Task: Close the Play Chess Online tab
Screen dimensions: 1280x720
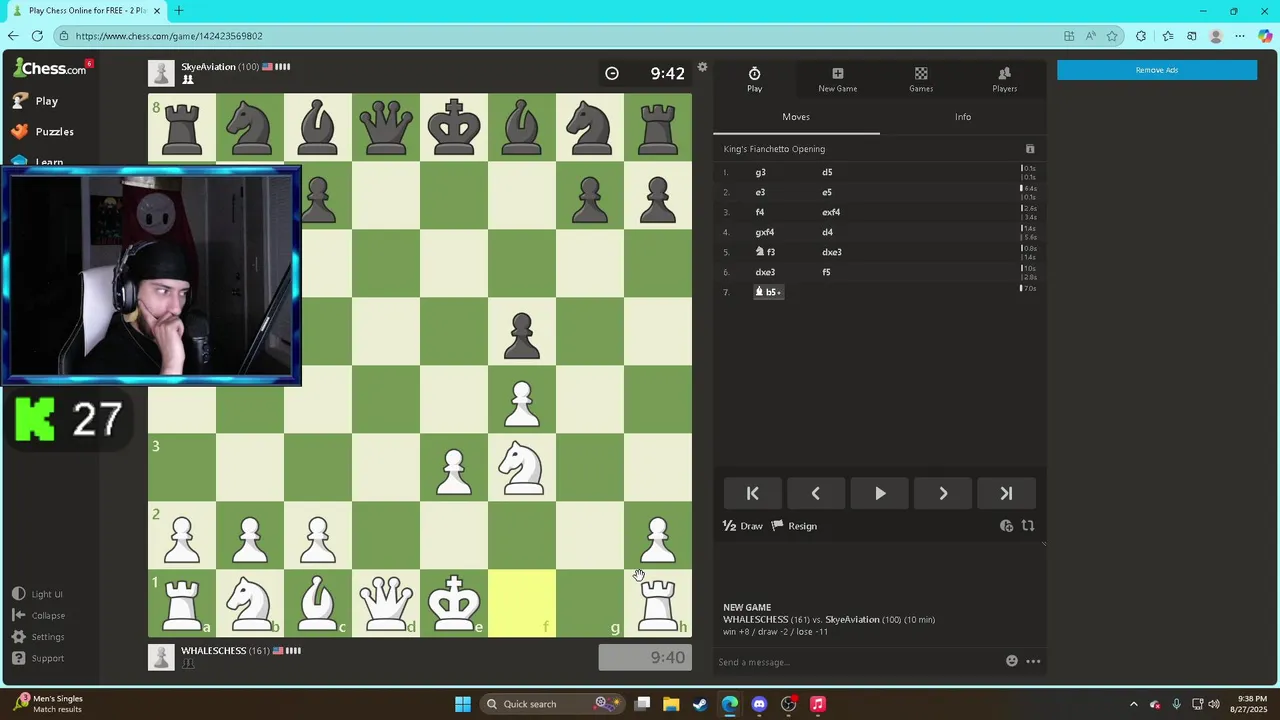Action: tap(157, 11)
